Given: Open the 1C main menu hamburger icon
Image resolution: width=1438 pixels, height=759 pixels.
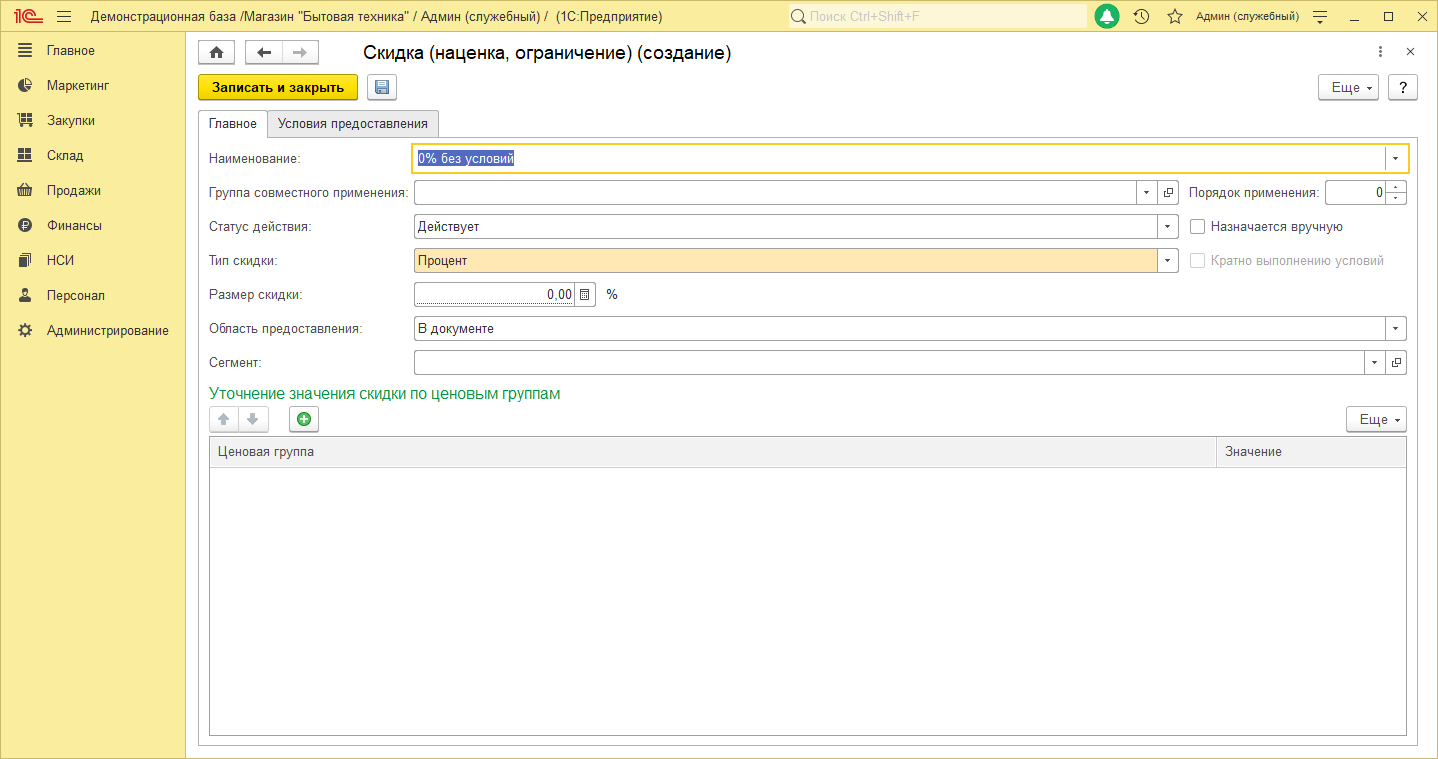Looking at the screenshot, I should (x=64, y=17).
